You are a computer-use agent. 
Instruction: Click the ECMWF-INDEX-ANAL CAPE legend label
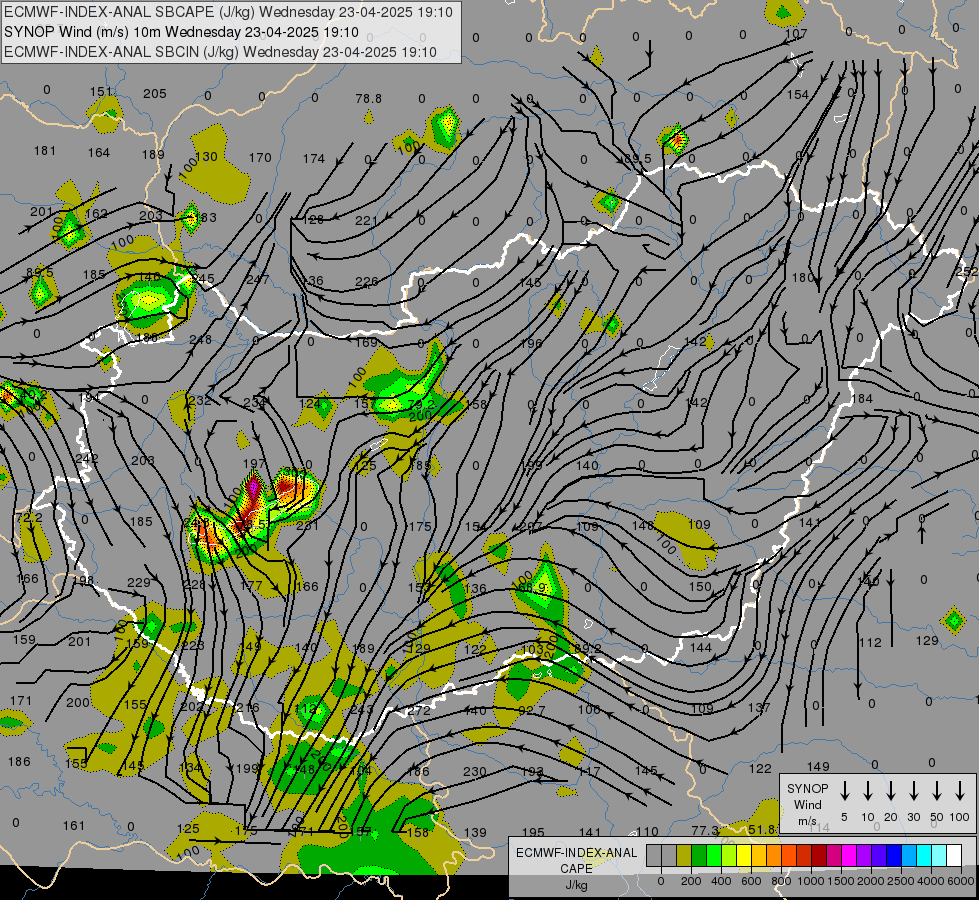[576, 860]
